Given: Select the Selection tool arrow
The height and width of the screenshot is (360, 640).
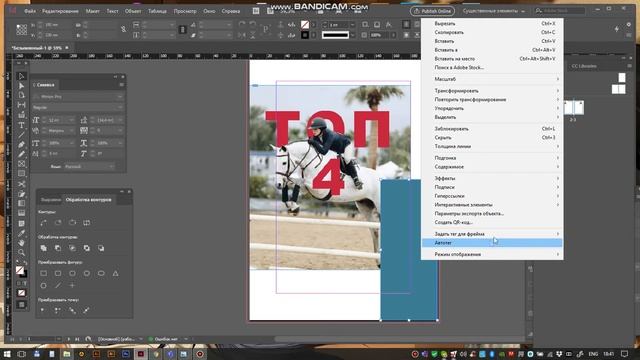Looking at the screenshot, I should click(x=21, y=76).
